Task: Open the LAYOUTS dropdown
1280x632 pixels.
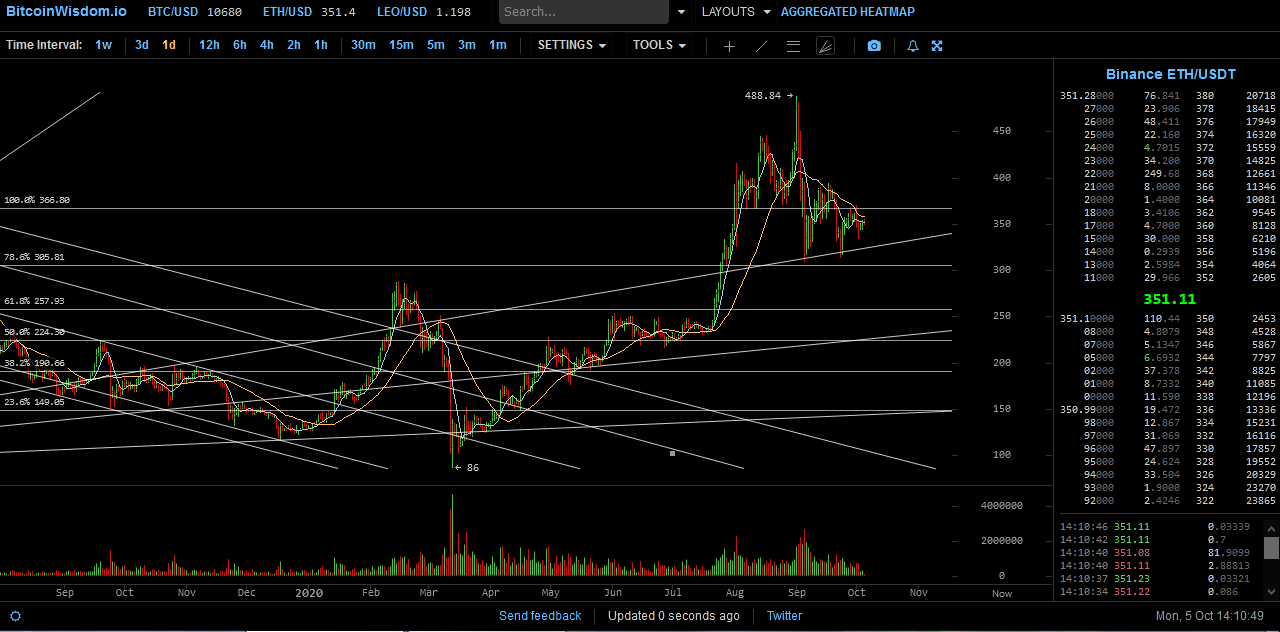Action: (736, 12)
